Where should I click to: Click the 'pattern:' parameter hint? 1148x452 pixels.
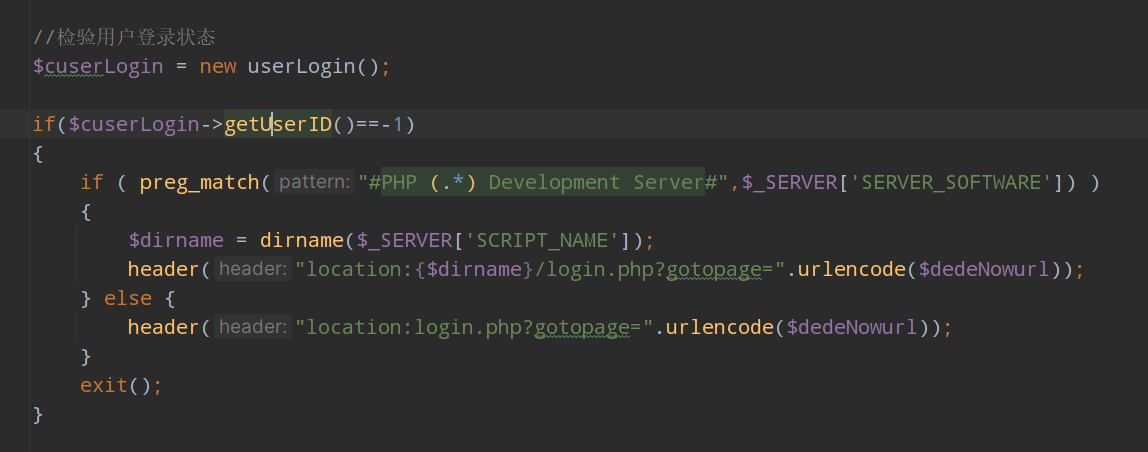[x=315, y=182]
